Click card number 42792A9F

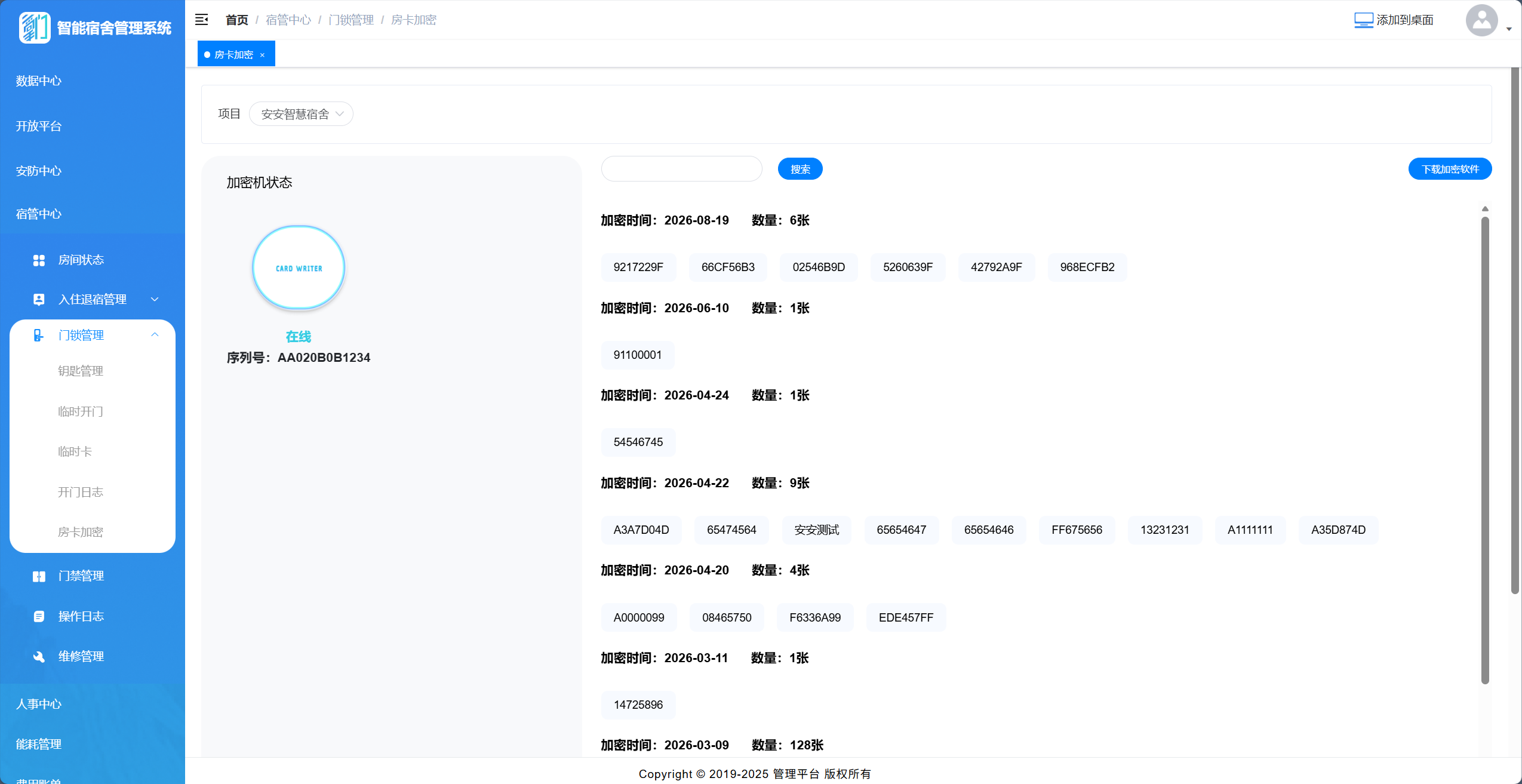[x=996, y=267]
